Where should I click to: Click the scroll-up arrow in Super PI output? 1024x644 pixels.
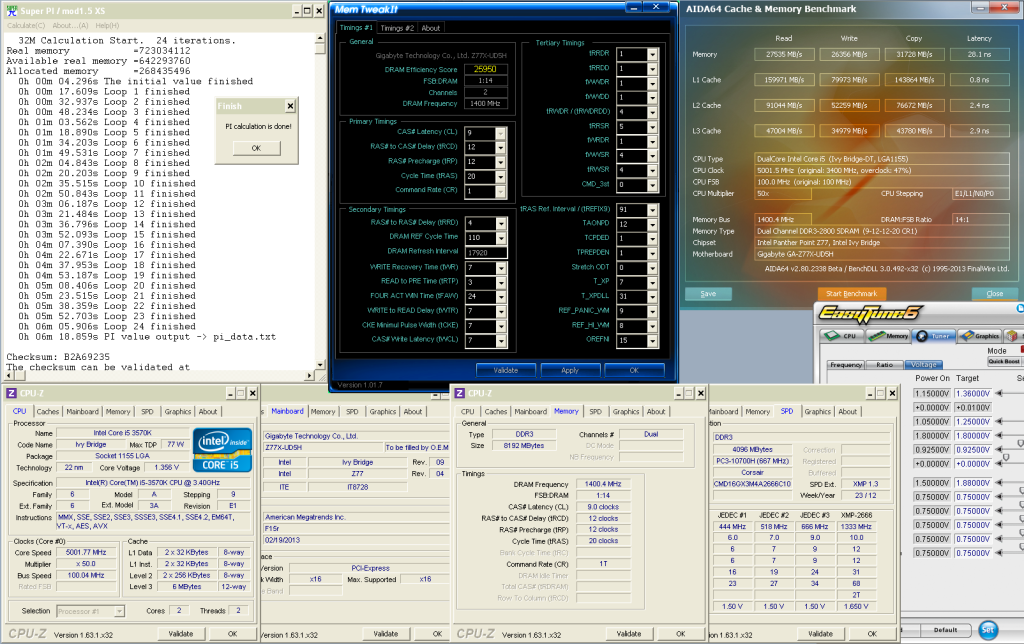click(x=320, y=39)
